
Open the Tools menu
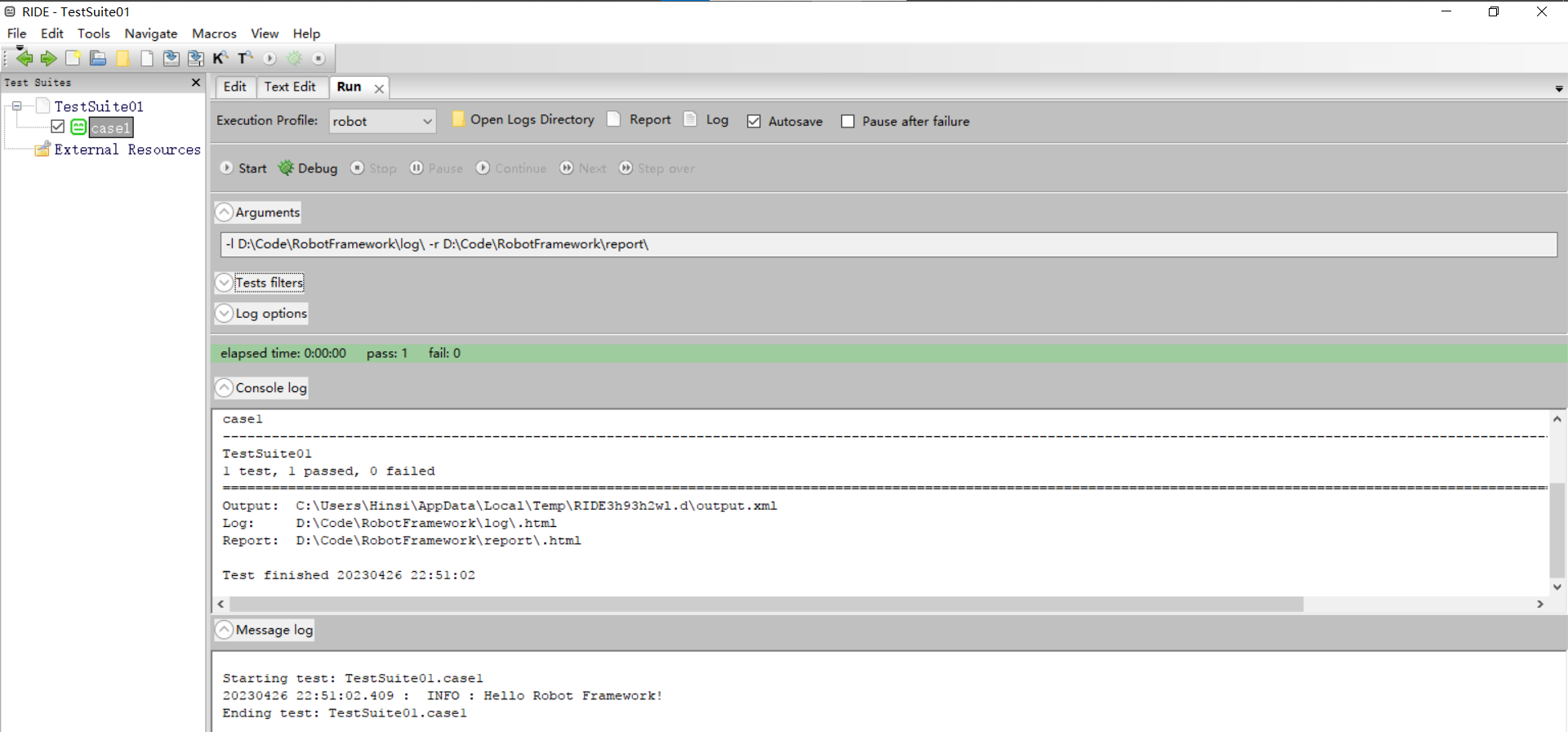(94, 33)
